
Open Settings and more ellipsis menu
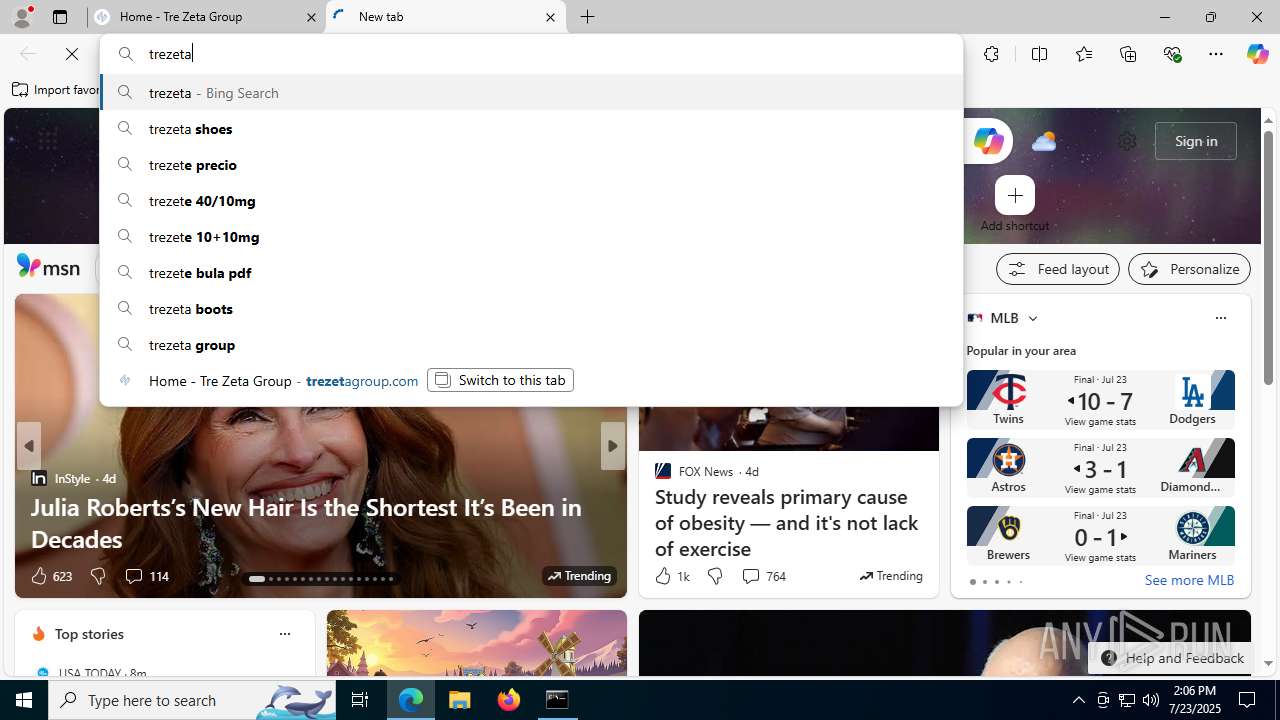(1216, 54)
